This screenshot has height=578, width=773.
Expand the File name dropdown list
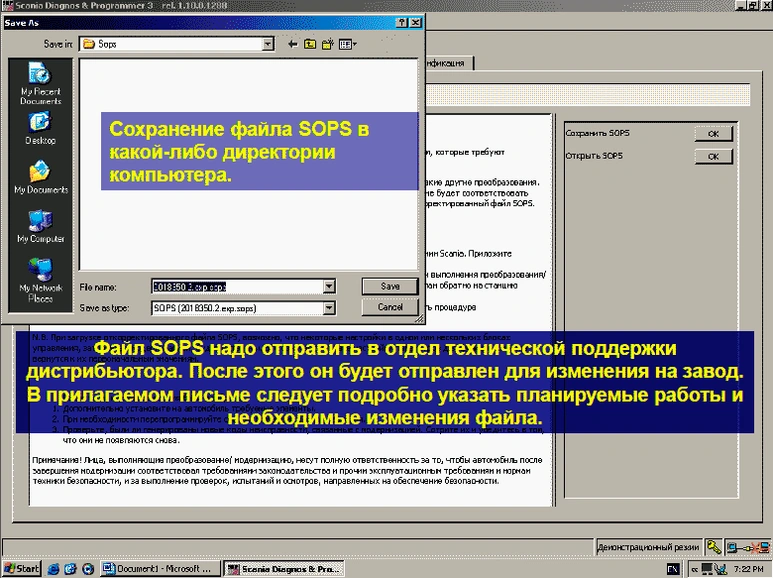(329, 286)
